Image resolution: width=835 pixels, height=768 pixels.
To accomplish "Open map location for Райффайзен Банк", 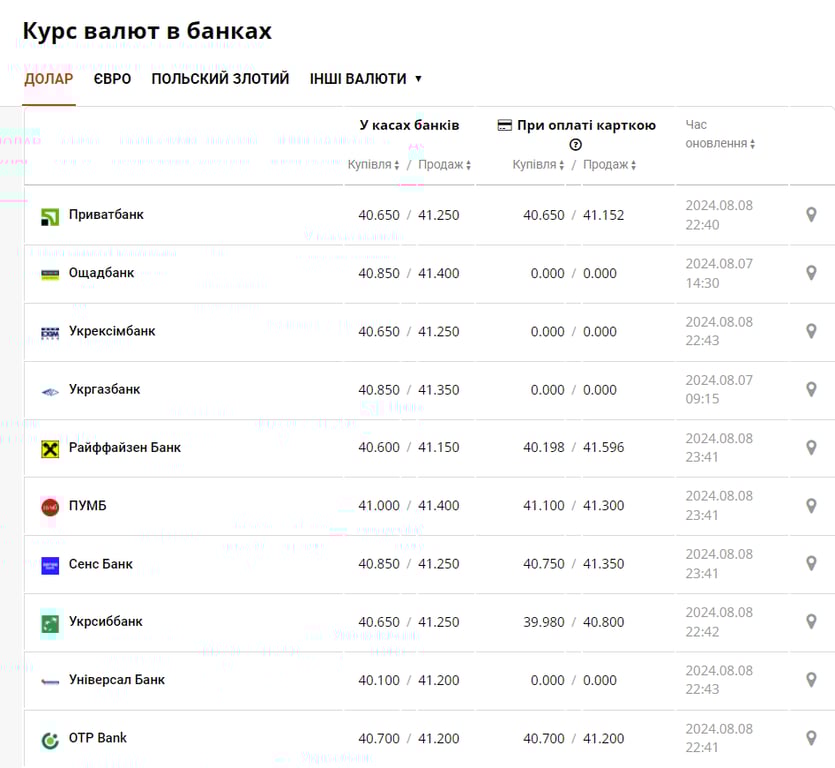I will [811, 448].
